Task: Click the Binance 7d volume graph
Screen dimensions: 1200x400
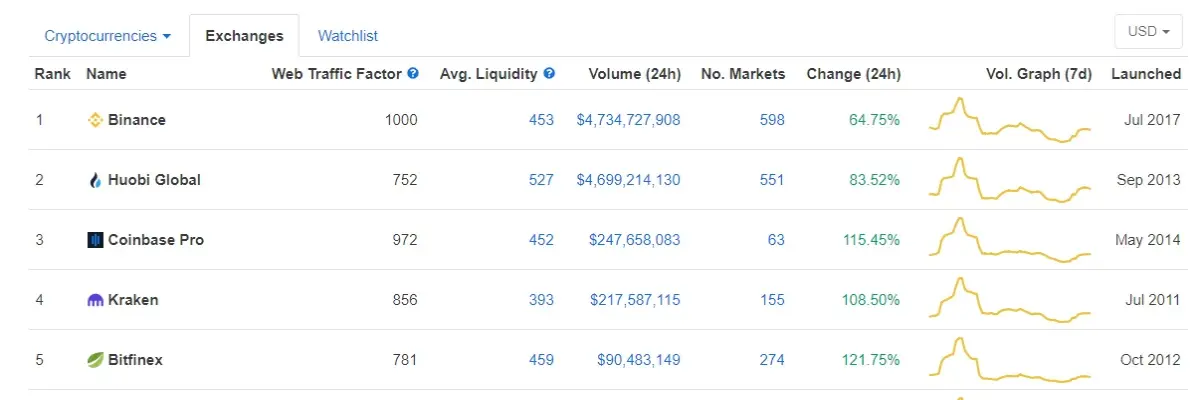Action: [x=1010, y=120]
